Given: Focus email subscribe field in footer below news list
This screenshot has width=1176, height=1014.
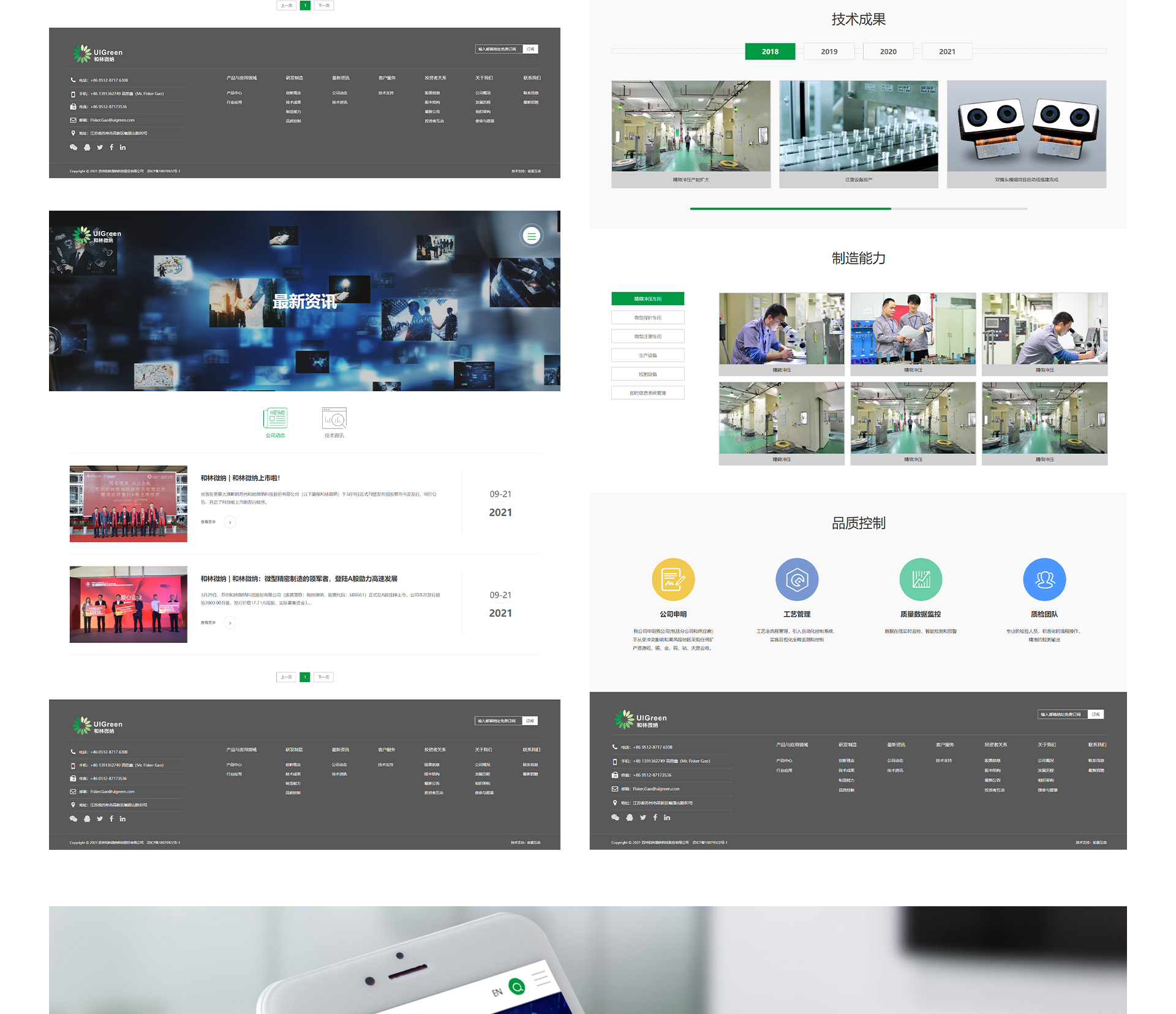Looking at the screenshot, I should (x=499, y=721).
